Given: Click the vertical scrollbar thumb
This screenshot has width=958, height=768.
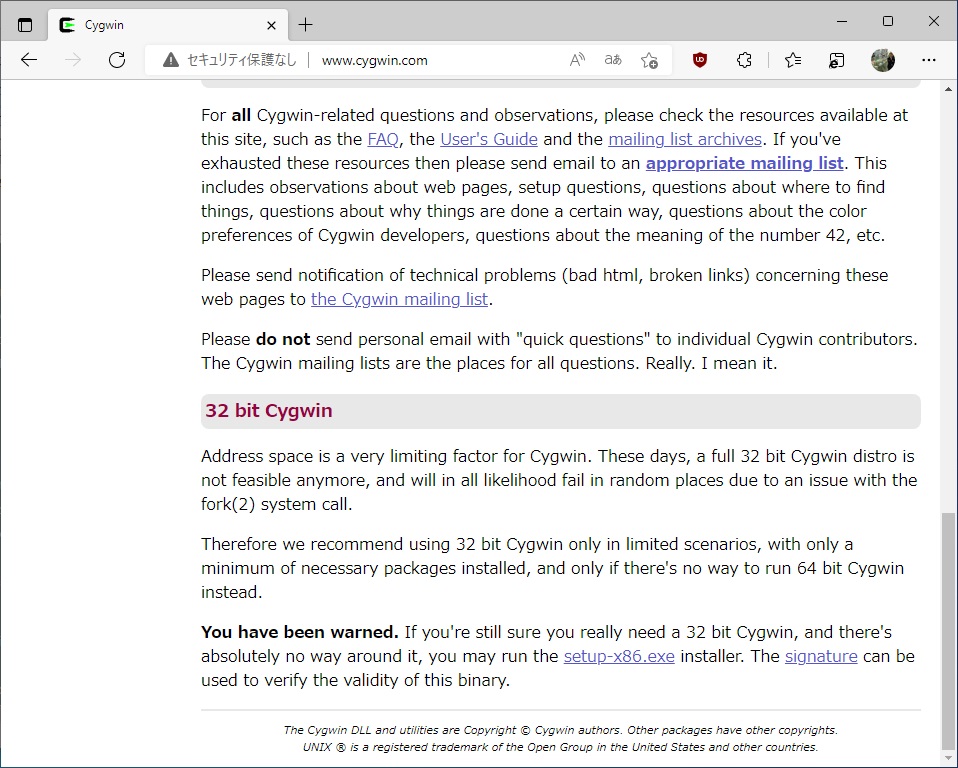Looking at the screenshot, I should pyautogui.click(x=948, y=629).
